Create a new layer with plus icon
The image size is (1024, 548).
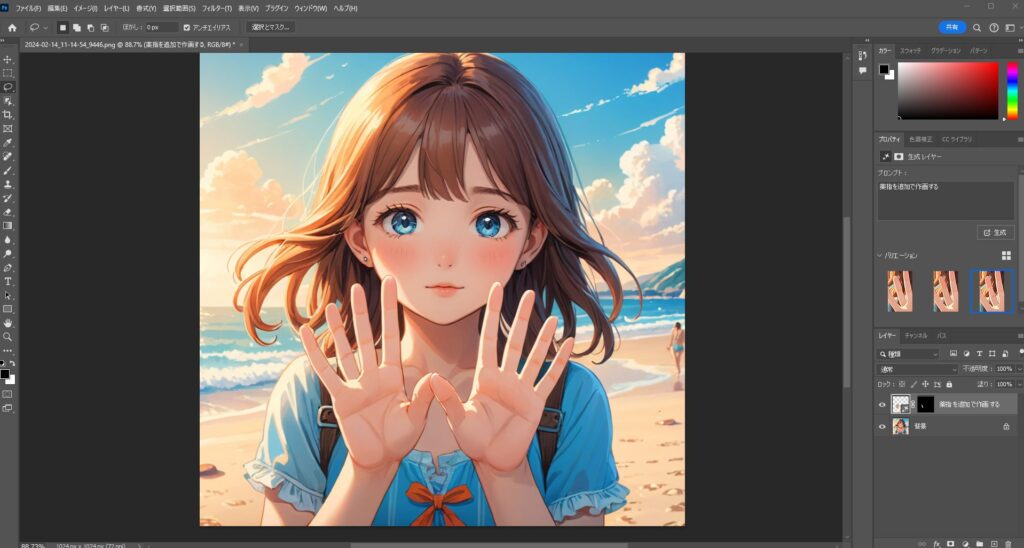click(994, 543)
